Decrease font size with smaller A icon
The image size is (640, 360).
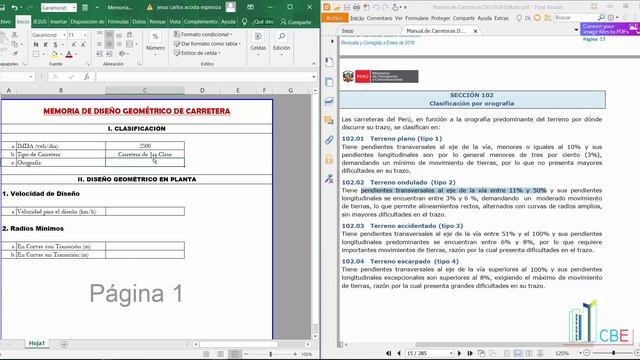(x=83, y=44)
